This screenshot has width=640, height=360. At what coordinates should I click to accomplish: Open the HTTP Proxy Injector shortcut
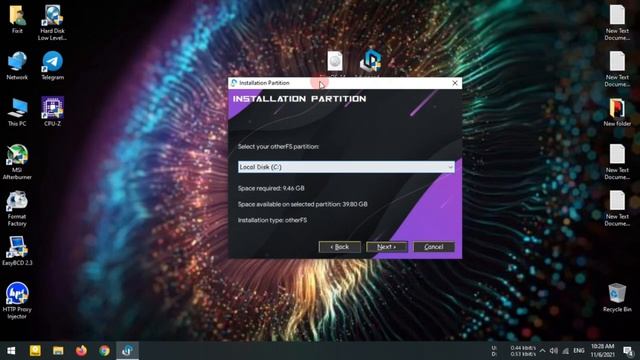pyautogui.click(x=17, y=300)
